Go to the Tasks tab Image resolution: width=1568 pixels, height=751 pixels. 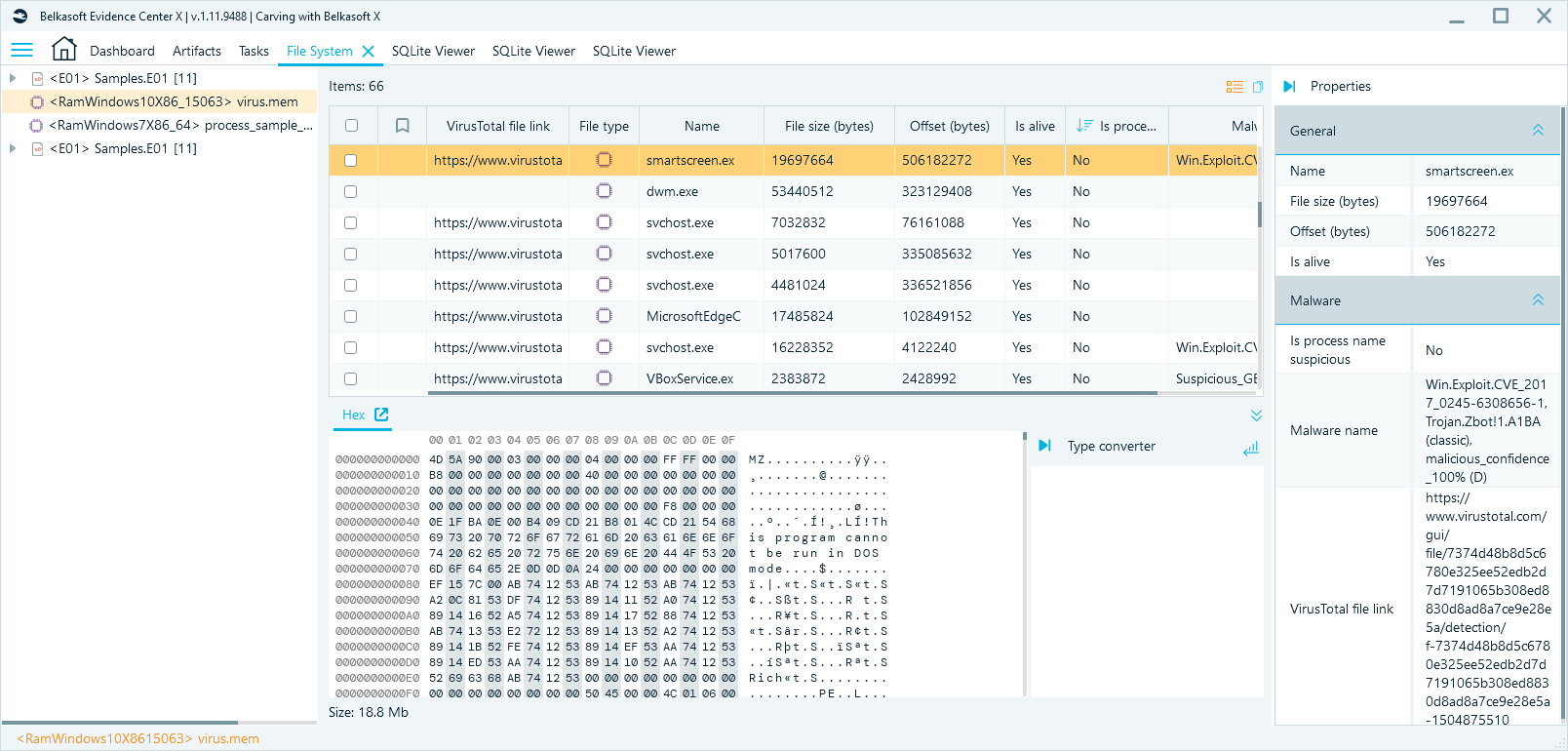254,51
